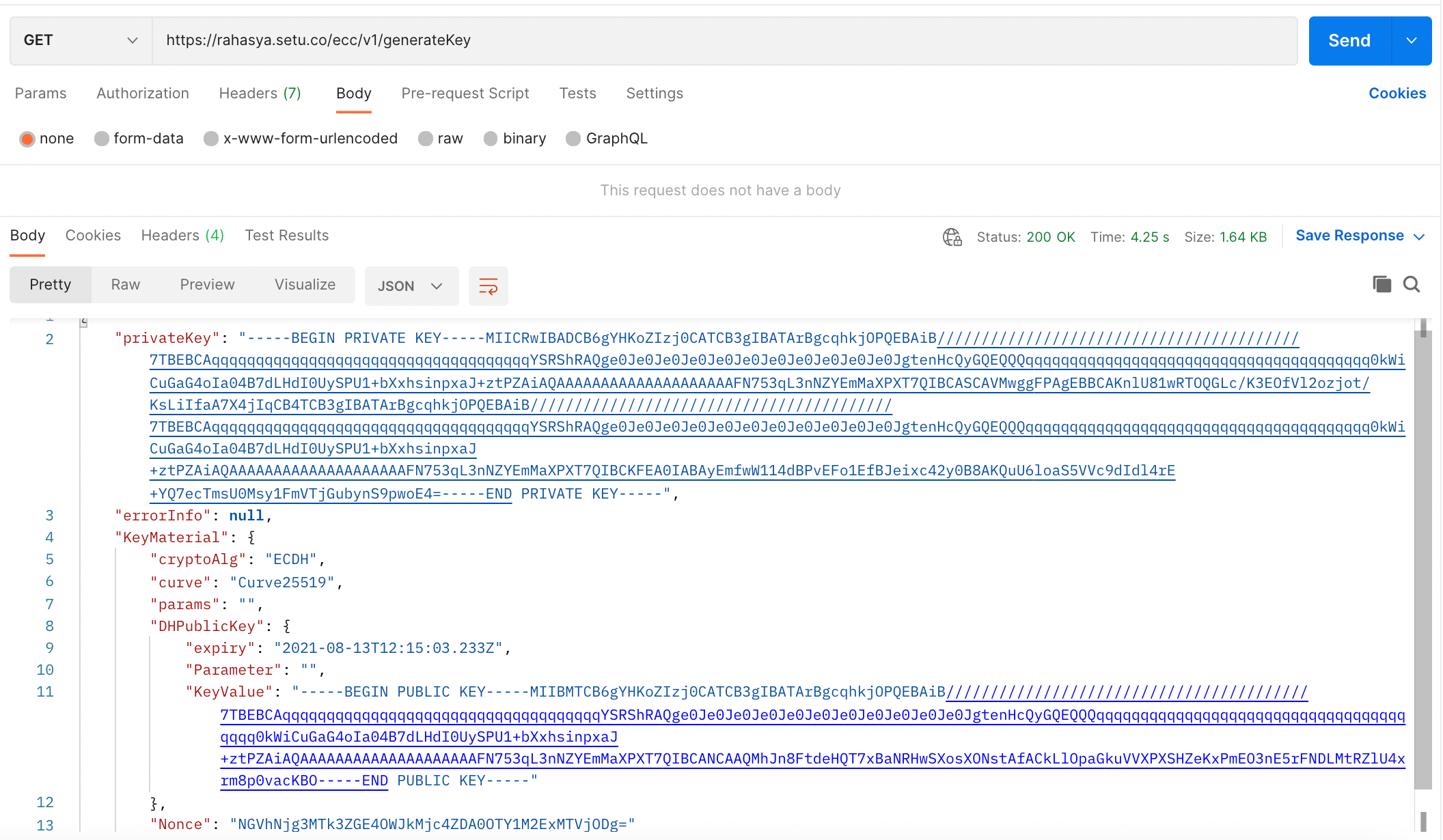This screenshot has height=840, width=1443.
Task: Click the request URL field
Action: (x=724, y=40)
